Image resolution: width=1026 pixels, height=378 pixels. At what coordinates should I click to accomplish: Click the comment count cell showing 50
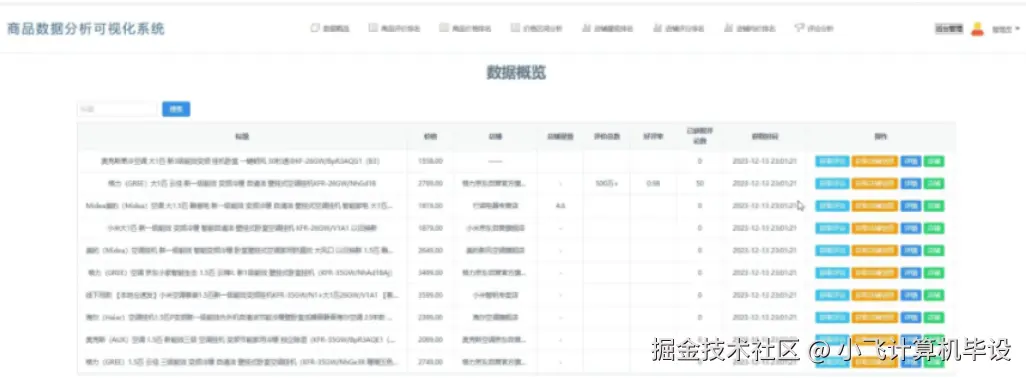coord(699,183)
